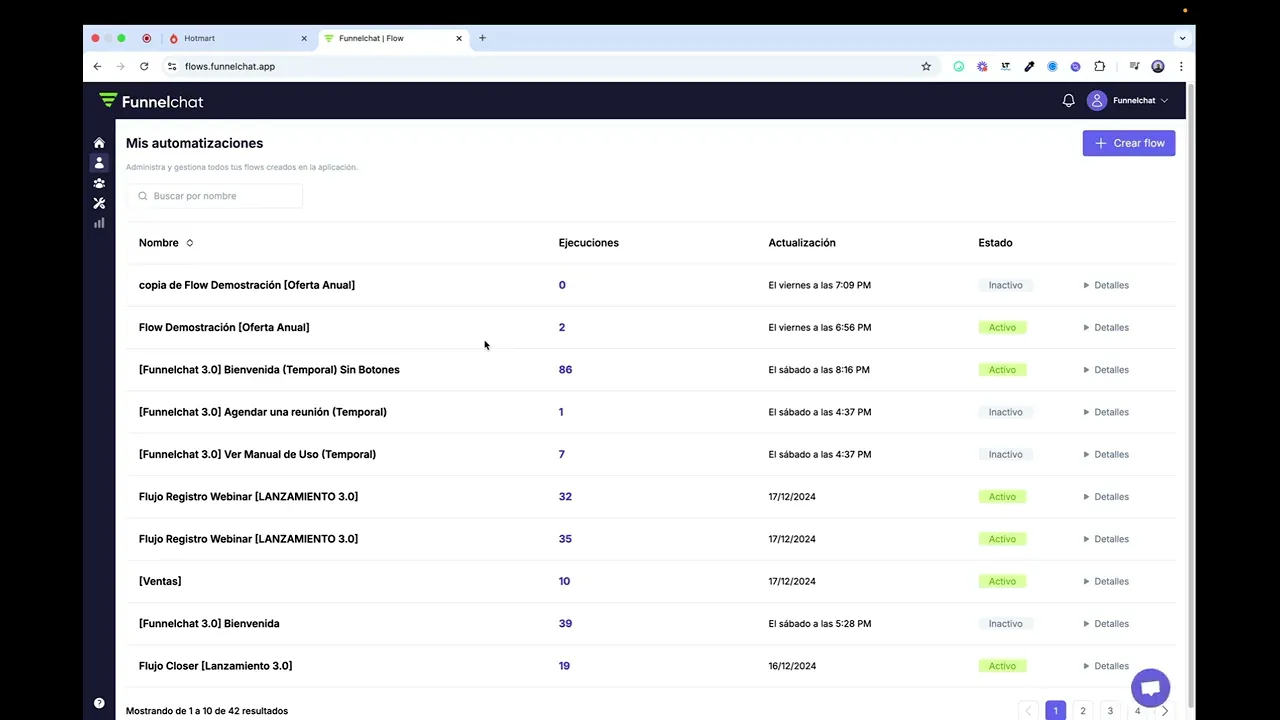Open the notifications bell
Image resolution: width=1280 pixels, height=720 pixels.
pyautogui.click(x=1068, y=100)
